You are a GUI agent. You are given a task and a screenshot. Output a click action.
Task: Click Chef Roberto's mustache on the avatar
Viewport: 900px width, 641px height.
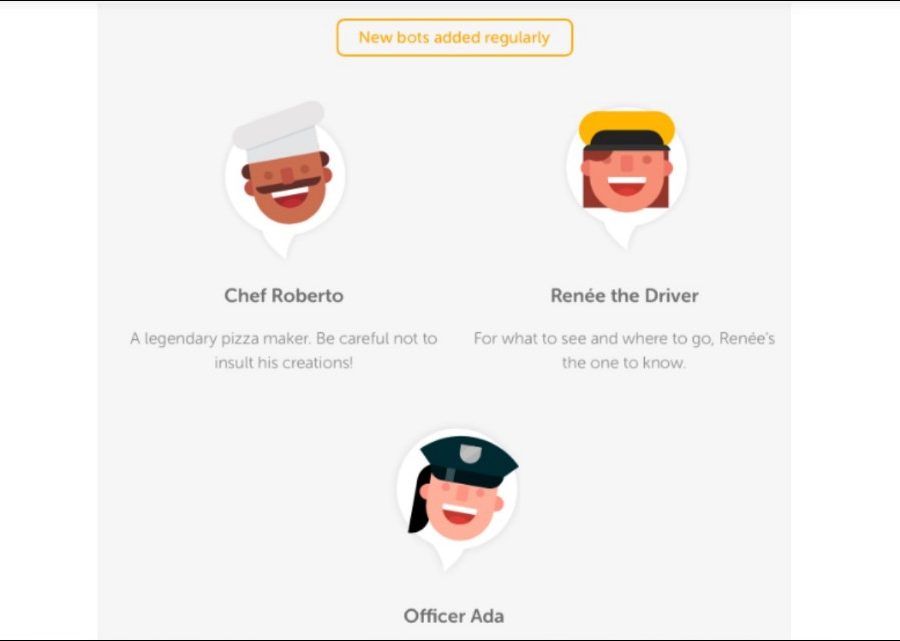pyautogui.click(x=288, y=185)
